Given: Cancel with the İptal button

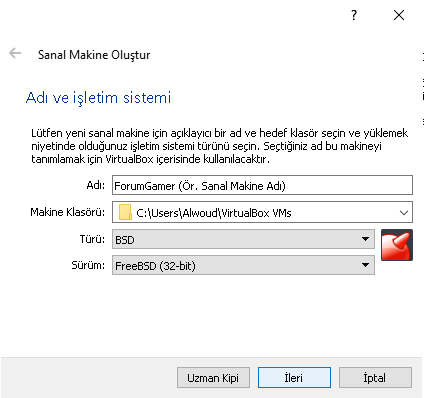Looking at the screenshot, I should 375,378.
